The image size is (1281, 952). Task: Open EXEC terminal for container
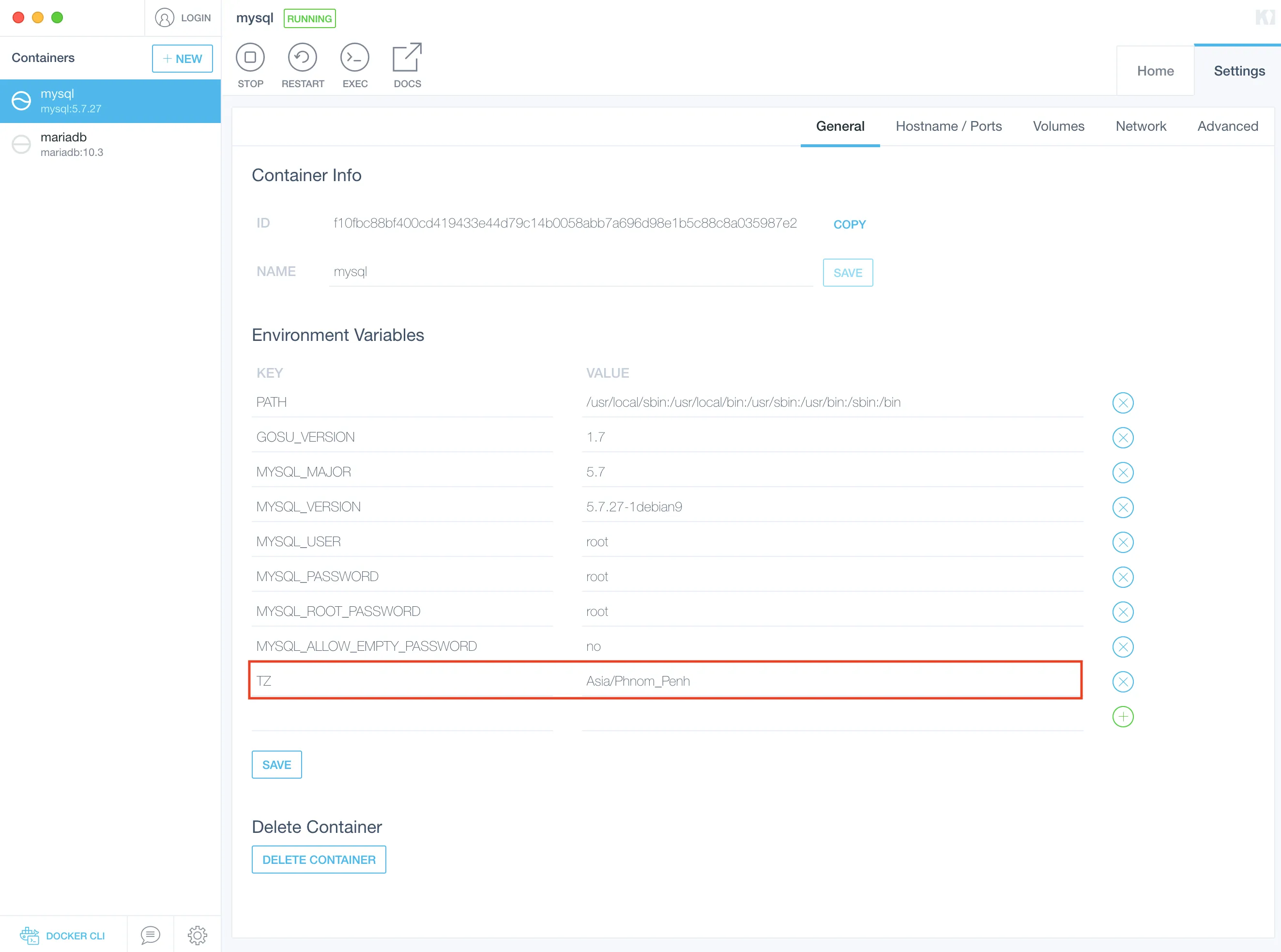(x=355, y=58)
